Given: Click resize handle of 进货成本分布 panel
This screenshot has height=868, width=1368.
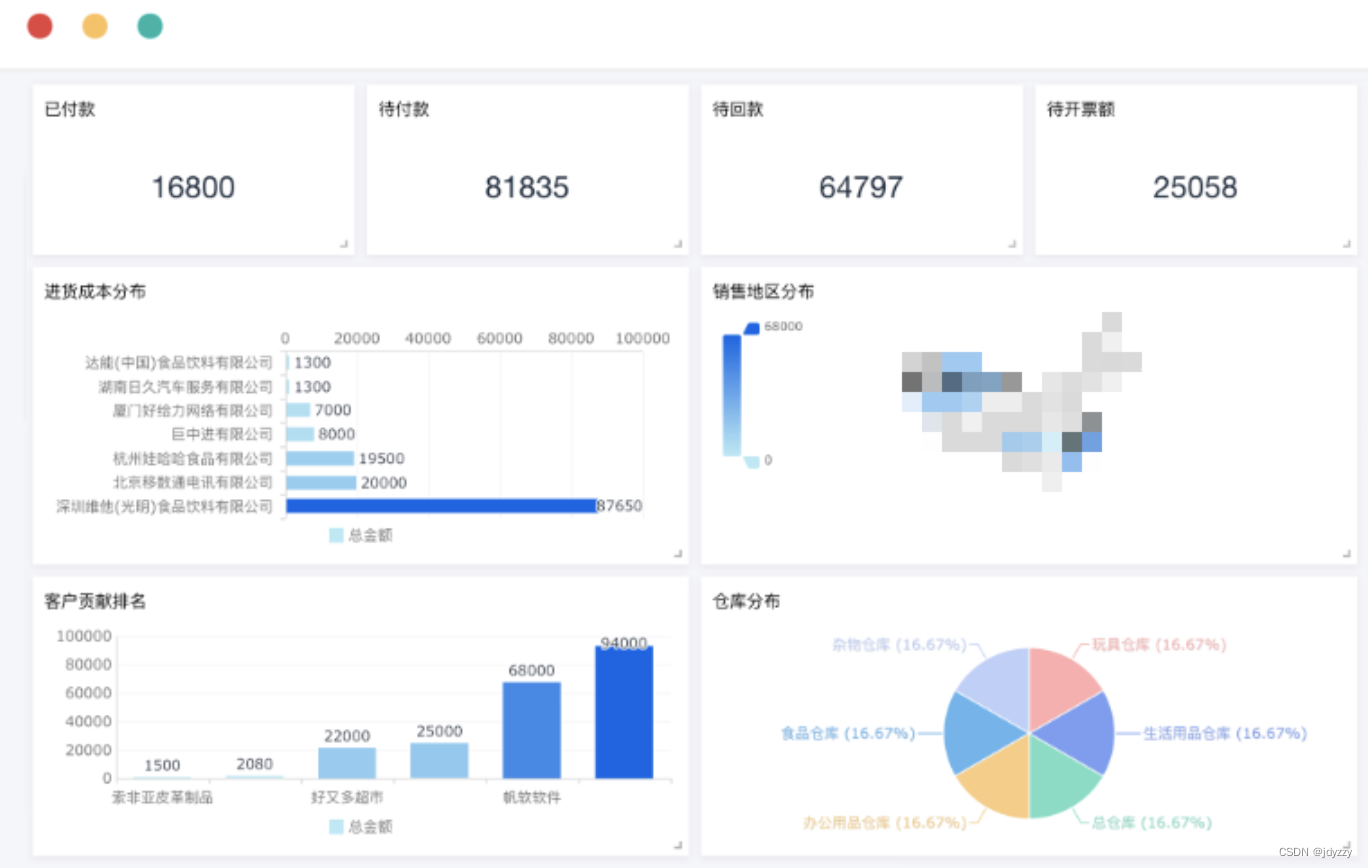Looking at the screenshot, I should tap(678, 553).
